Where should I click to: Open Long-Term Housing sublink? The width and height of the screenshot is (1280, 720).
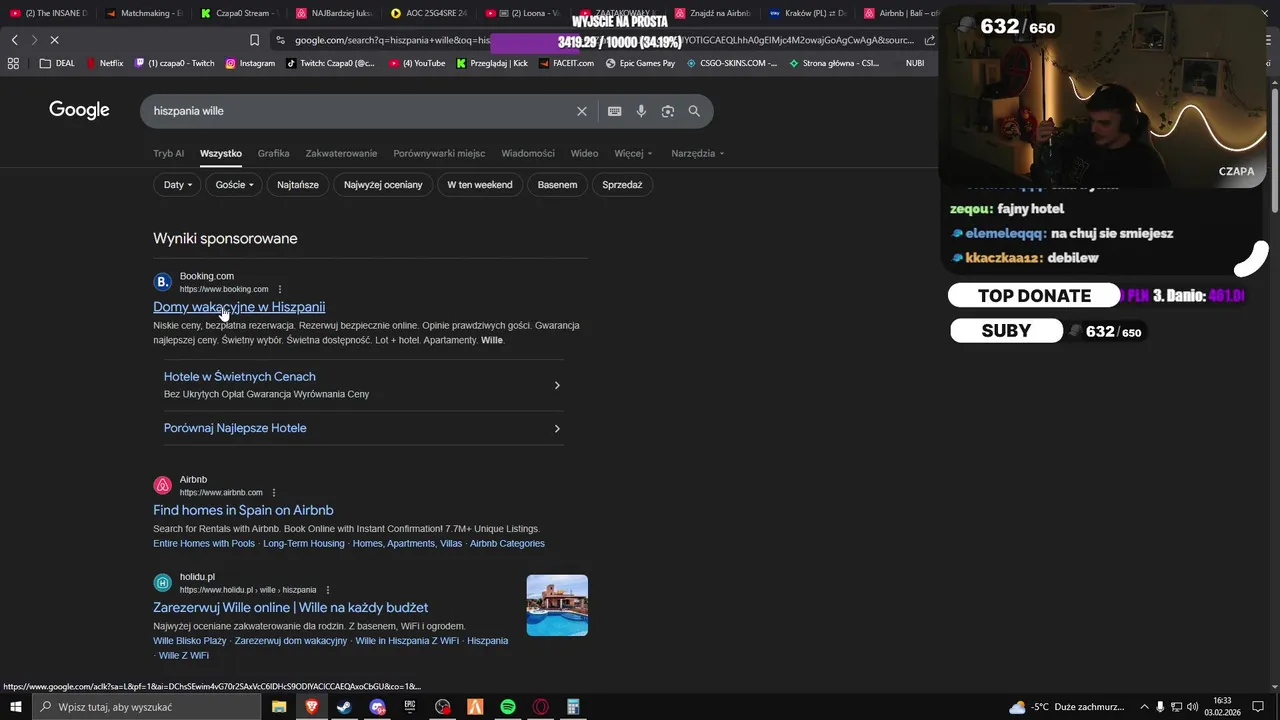304,543
